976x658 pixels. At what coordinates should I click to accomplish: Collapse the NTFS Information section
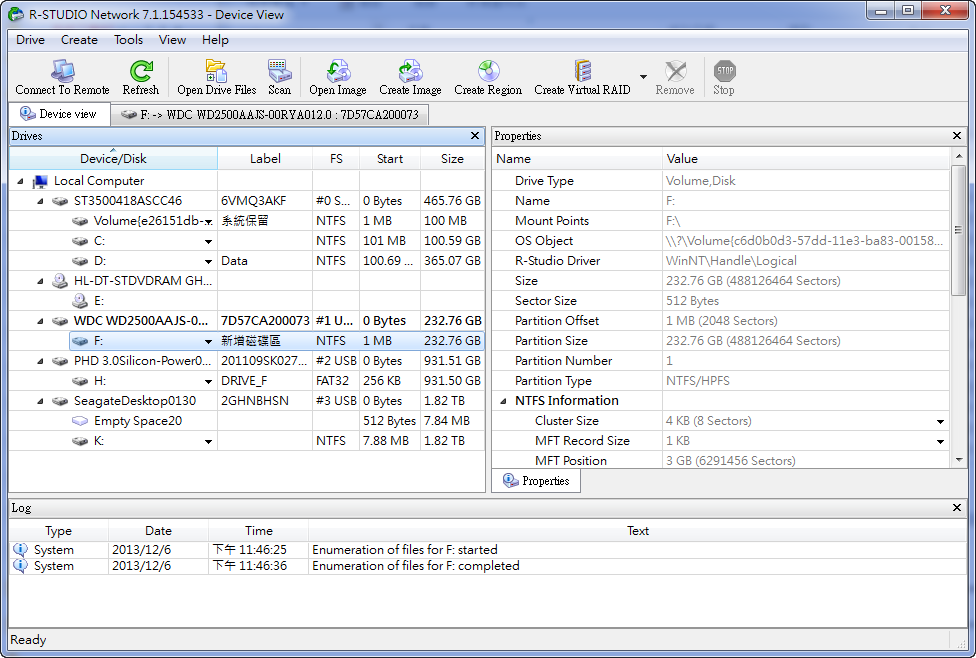click(x=504, y=402)
